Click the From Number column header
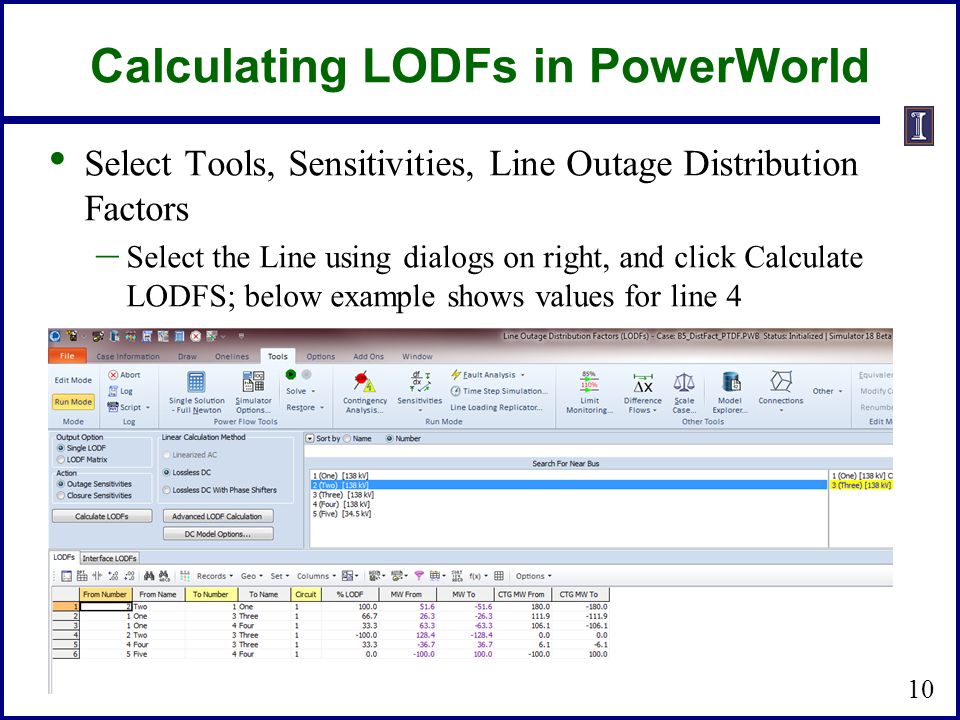 pos(105,594)
